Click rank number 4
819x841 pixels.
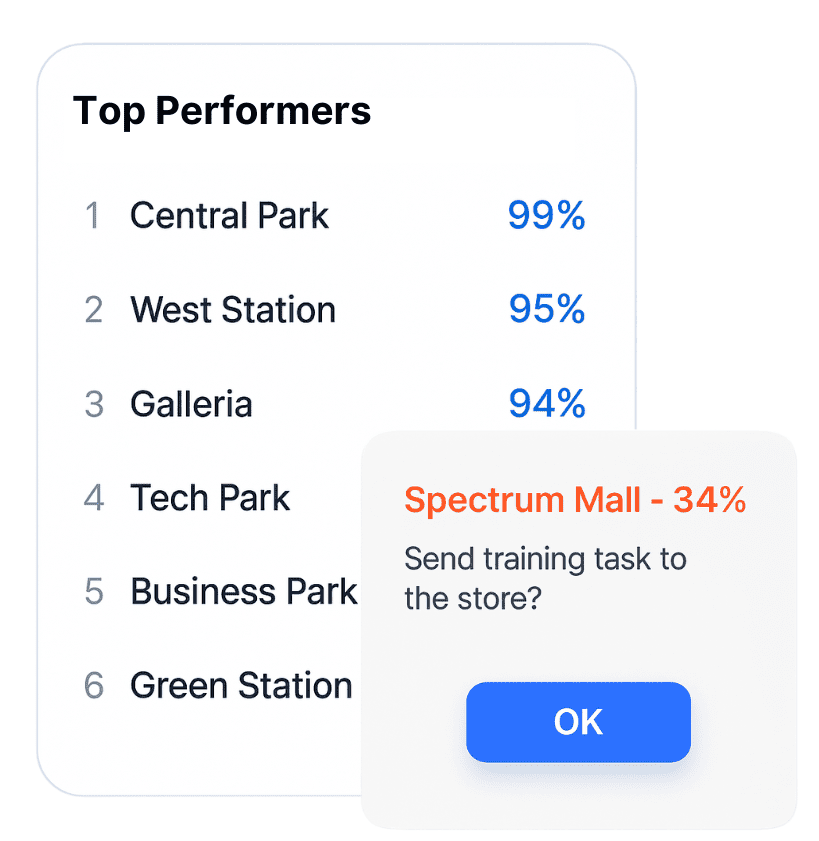click(x=93, y=498)
